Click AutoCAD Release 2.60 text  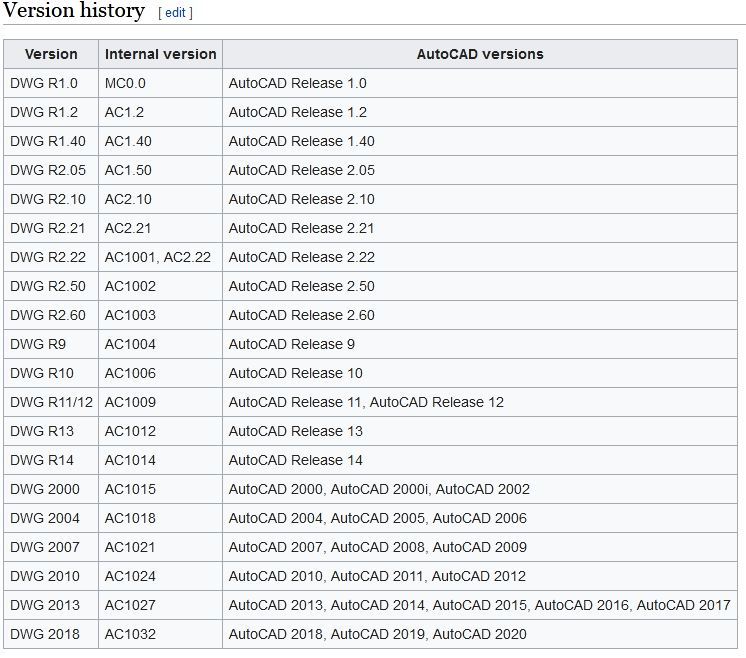(x=302, y=315)
